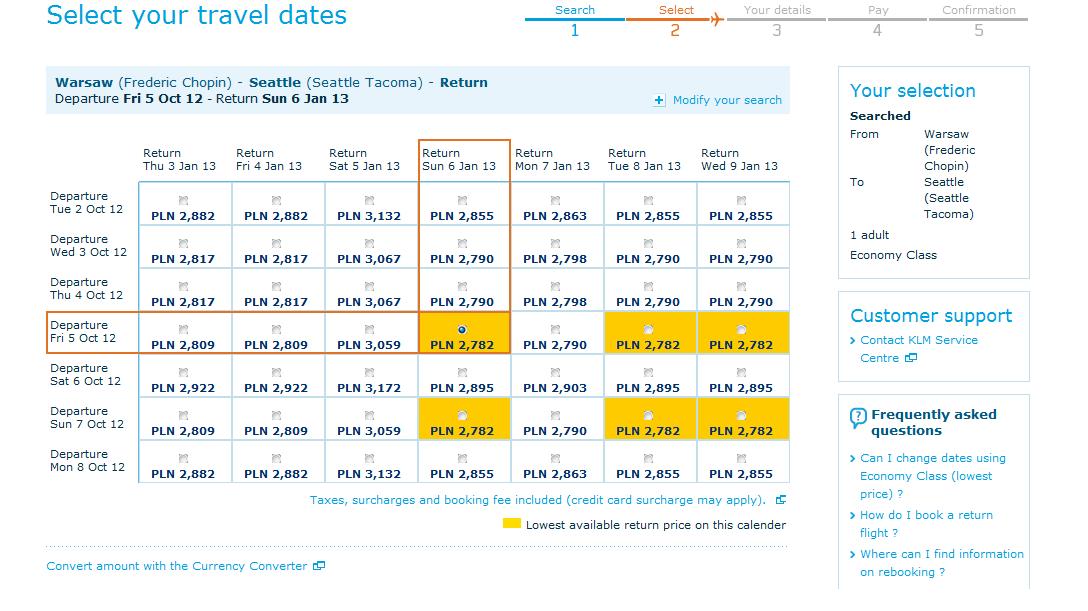
Task: Click the Frequently asked questions speech-bubble icon
Action: [x=858, y=418]
